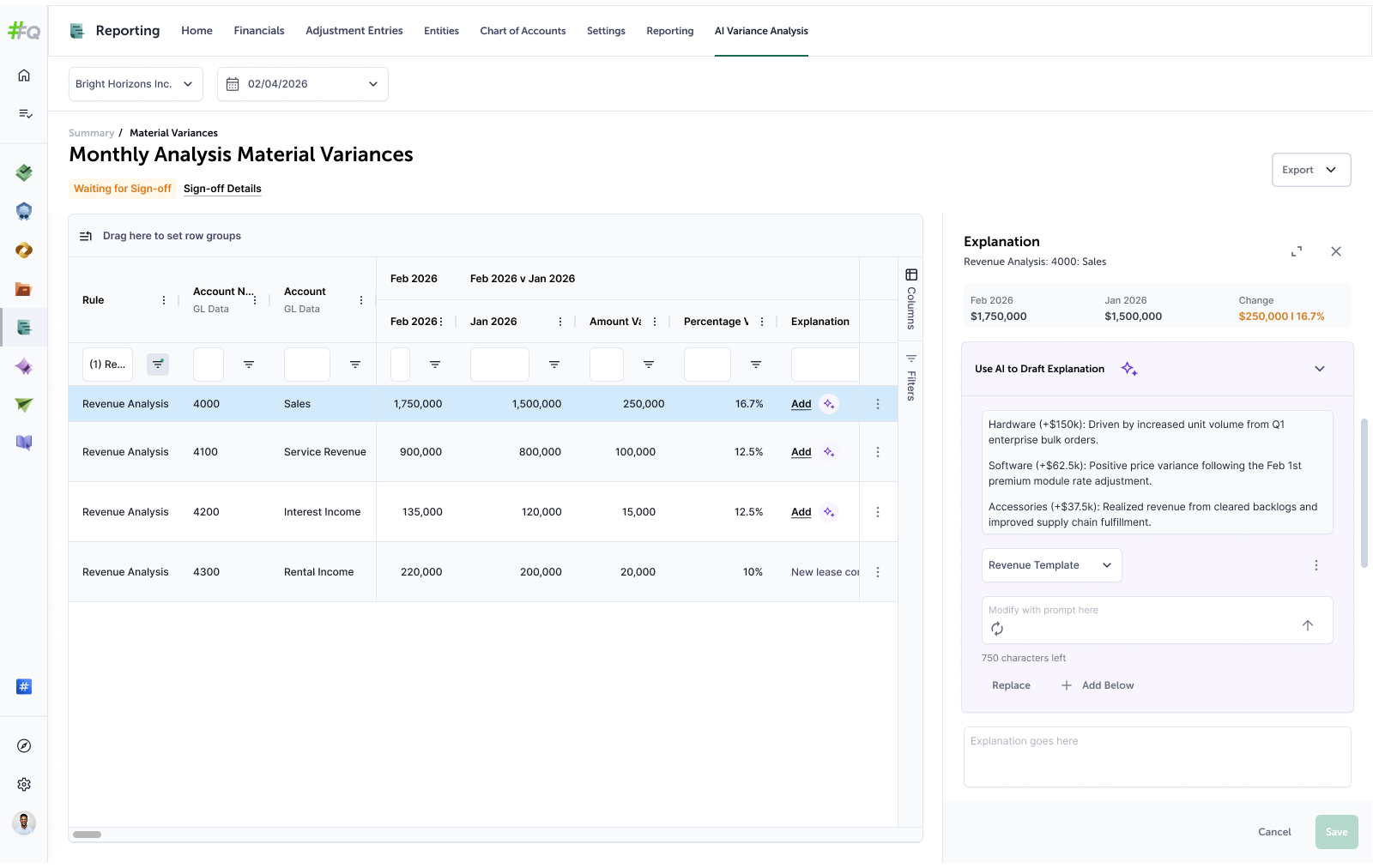
Task: Toggle the active Rule column filter
Action: click(x=158, y=365)
